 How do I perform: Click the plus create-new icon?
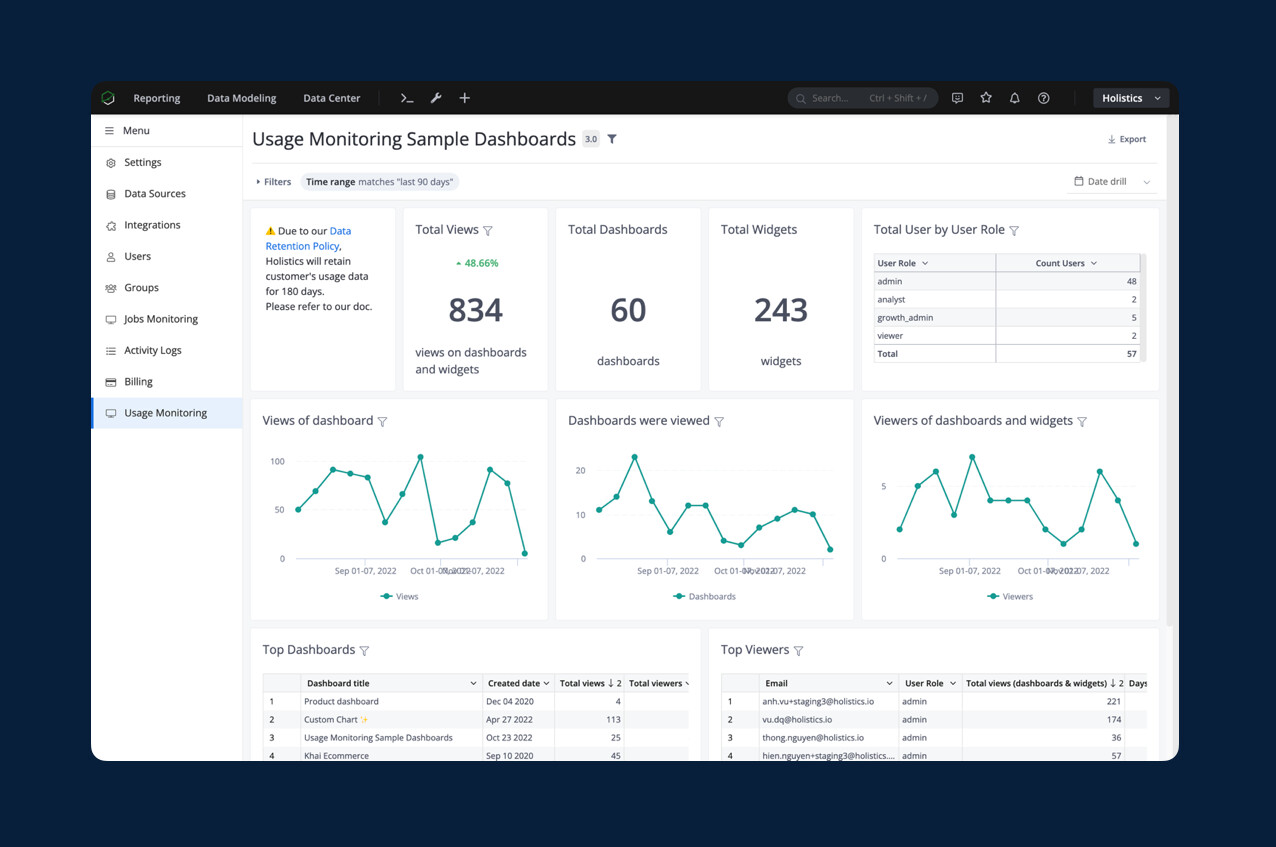(x=465, y=98)
